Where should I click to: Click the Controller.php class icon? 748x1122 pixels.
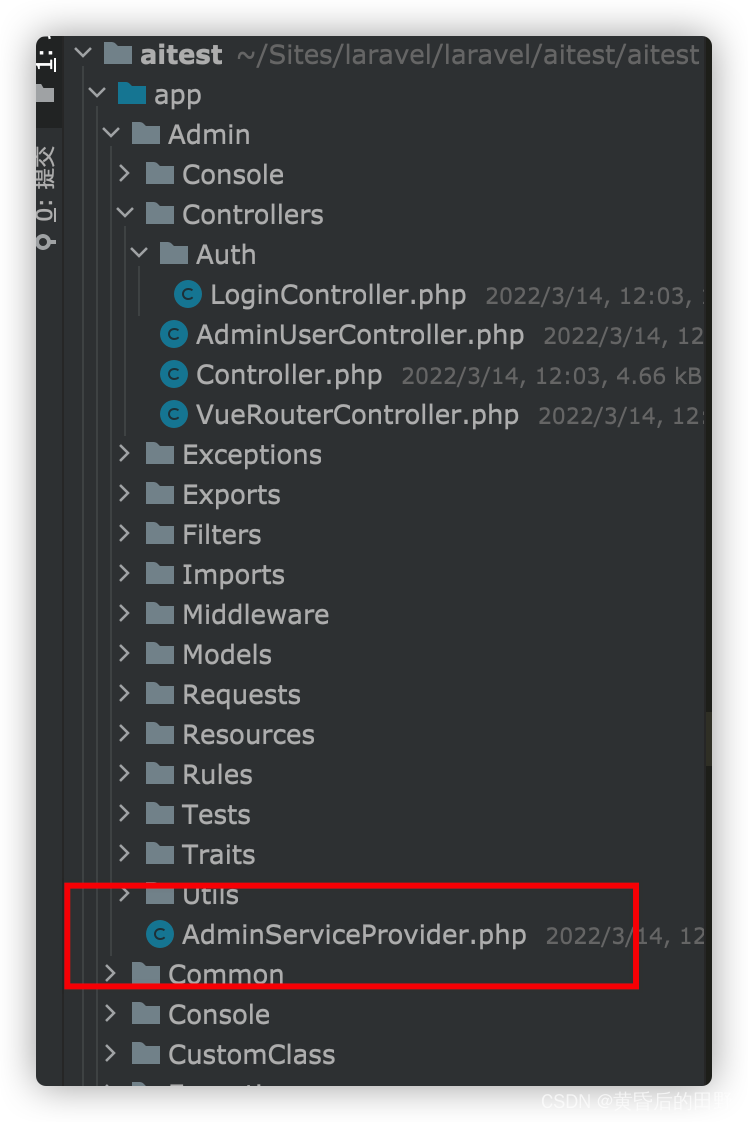pos(173,374)
